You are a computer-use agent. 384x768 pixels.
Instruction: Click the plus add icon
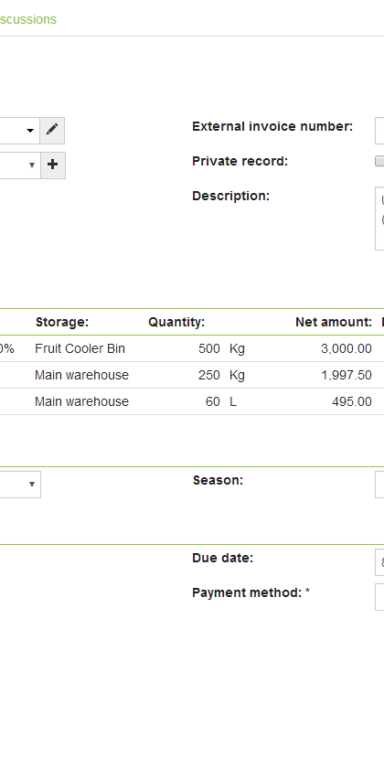tap(52, 165)
